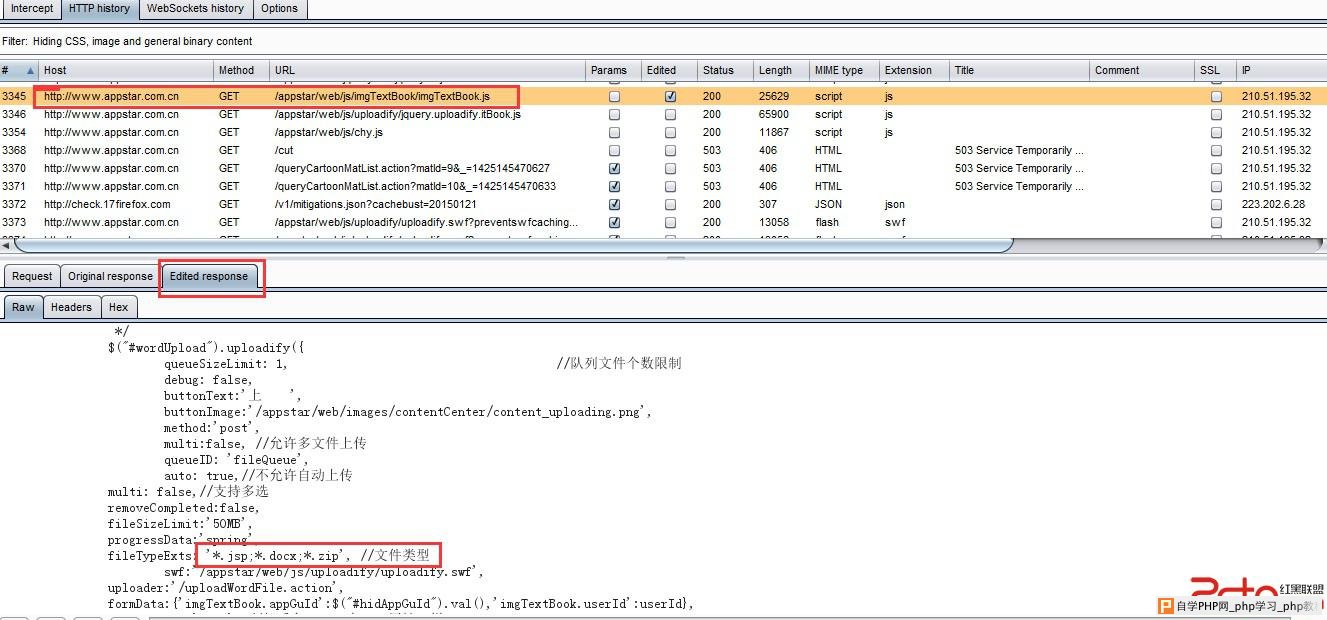This screenshot has width=1327, height=620.
Task: Select the Edited response tab
Action: 209,276
